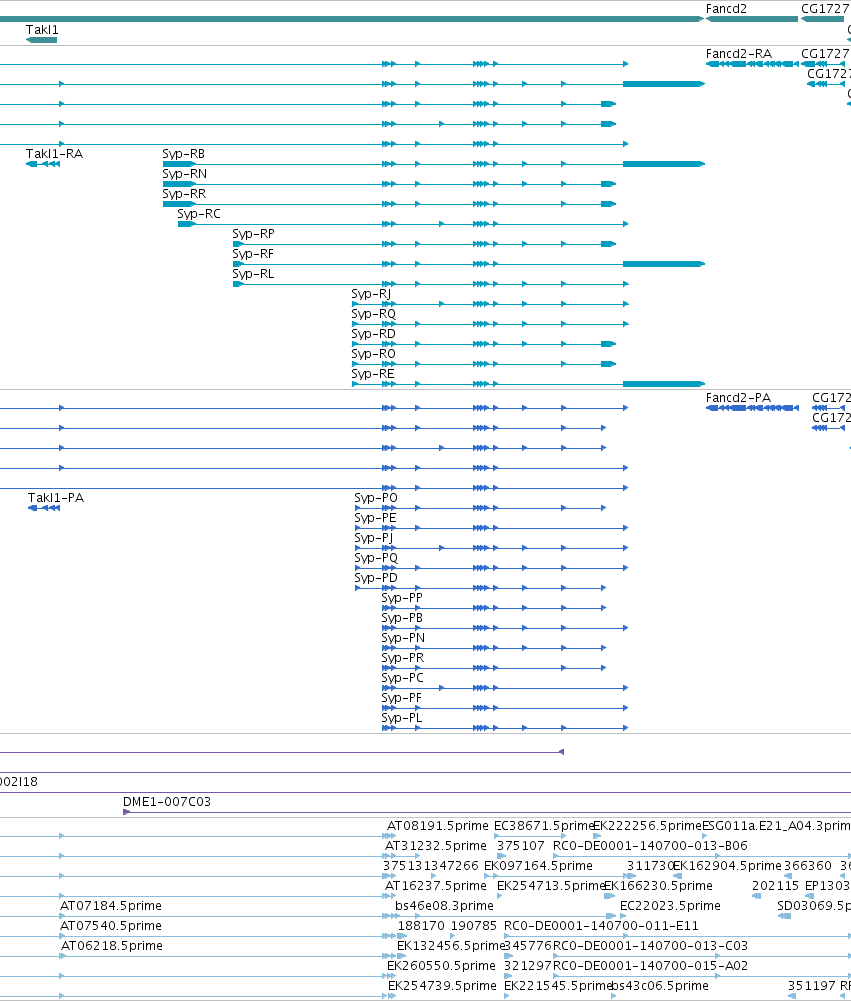Select the TakI1-RA transcript label

click(x=54, y=154)
